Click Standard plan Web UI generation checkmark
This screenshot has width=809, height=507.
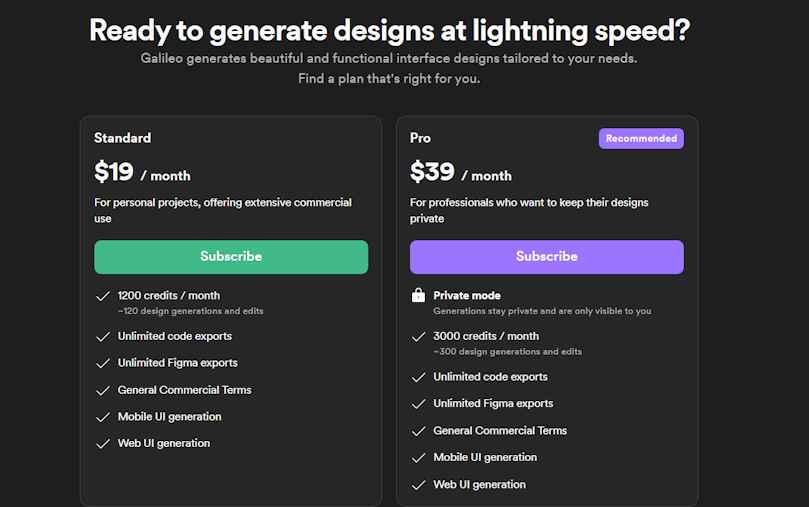click(103, 444)
